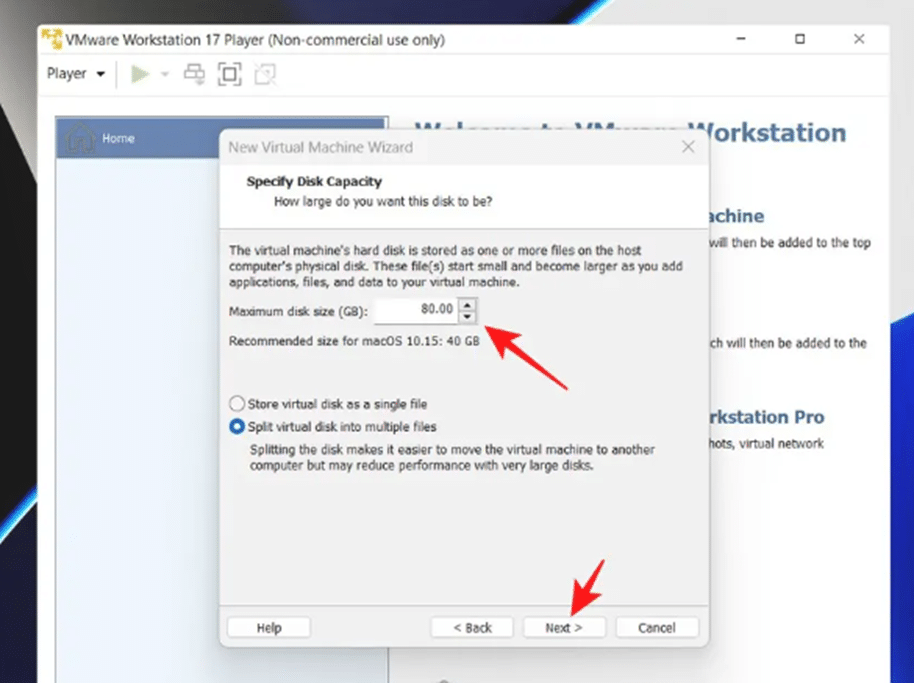The image size is (914, 683).
Task: Click the Send Ctrl+Alt+Del toolbar icon
Action: 194,74
